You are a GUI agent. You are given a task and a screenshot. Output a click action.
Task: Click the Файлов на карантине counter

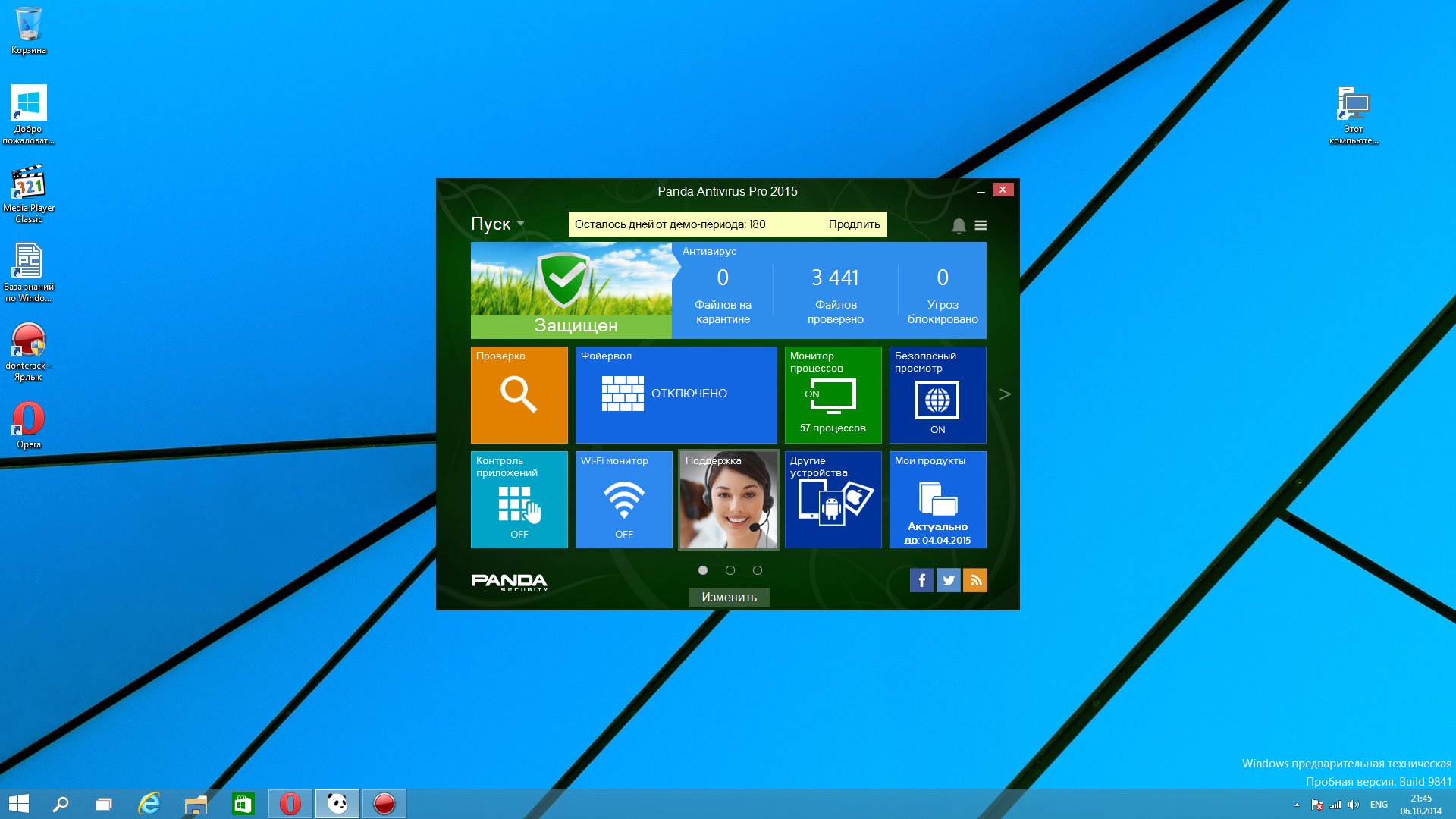pyautogui.click(x=723, y=296)
